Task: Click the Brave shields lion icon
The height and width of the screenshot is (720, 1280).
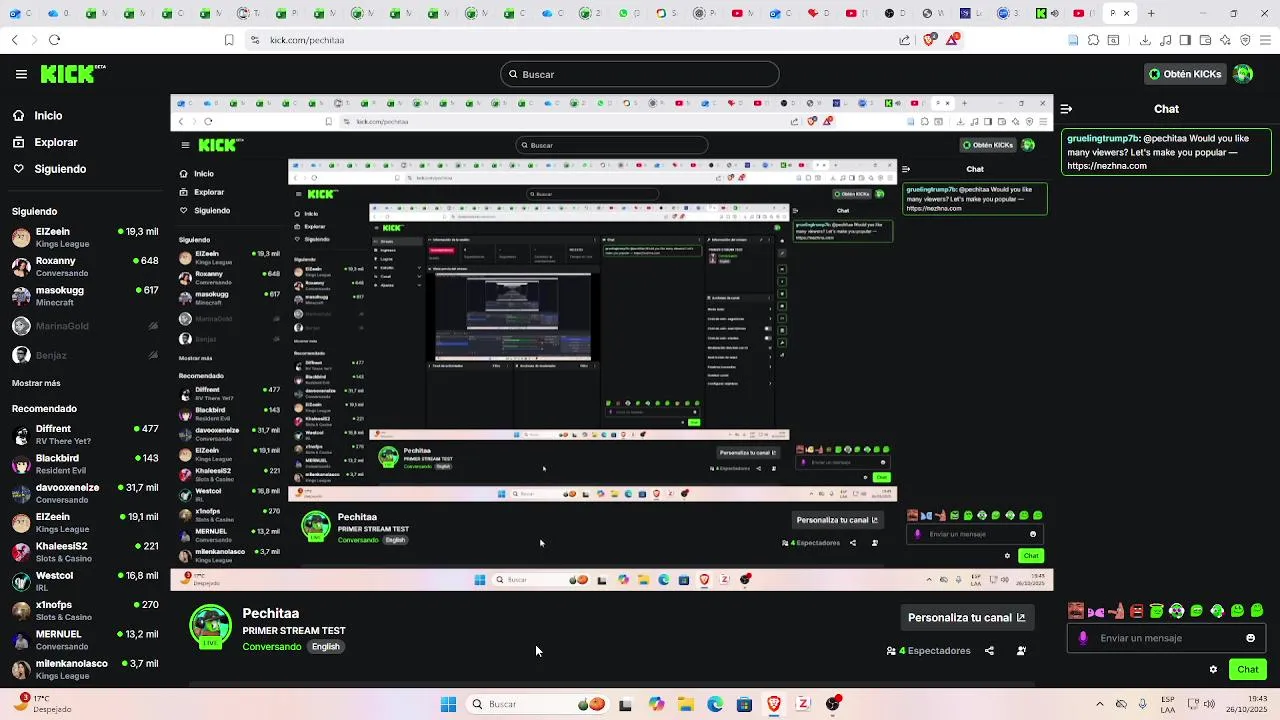Action: 929,40
